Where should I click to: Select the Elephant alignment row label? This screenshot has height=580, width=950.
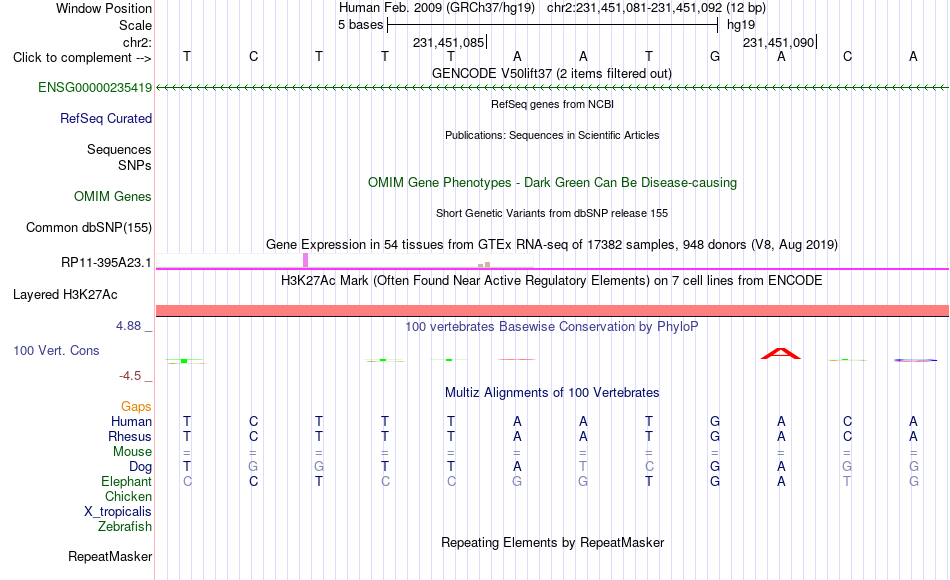pos(126,481)
